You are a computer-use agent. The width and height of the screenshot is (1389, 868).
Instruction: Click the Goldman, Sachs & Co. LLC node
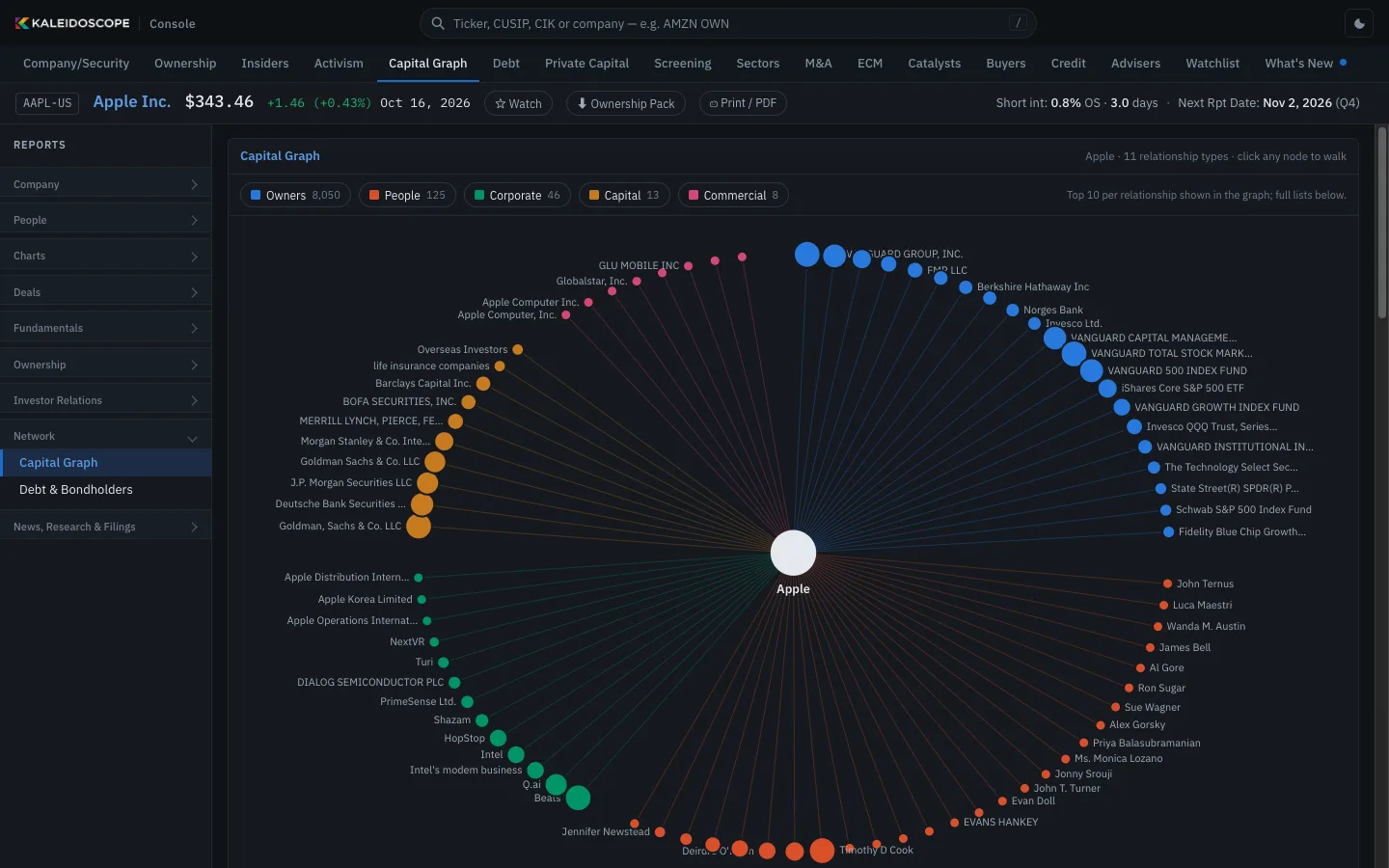tap(419, 527)
